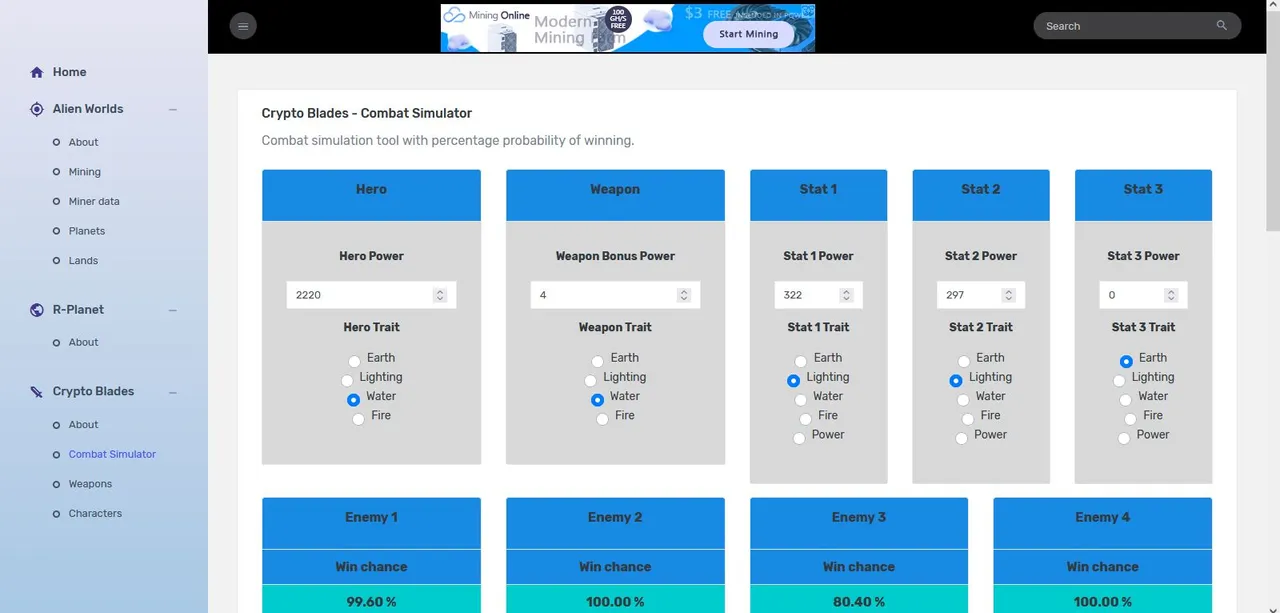Go to the Characters page
This screenshot has width=1280, height=613.
[x=95, y=513]
